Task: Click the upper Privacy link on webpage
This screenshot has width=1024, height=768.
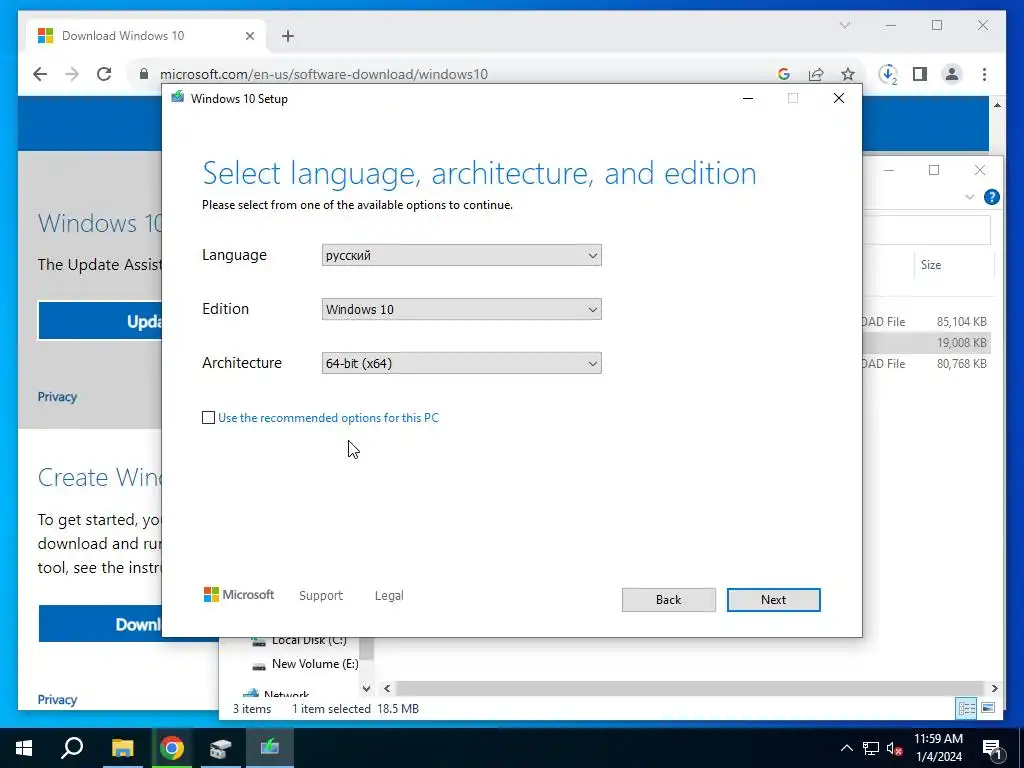Action: 57,396
